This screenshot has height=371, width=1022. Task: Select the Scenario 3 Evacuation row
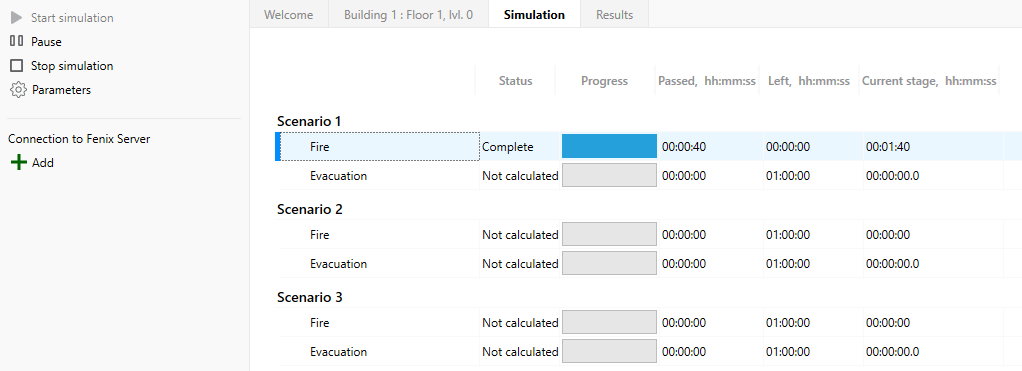(649, 351)
